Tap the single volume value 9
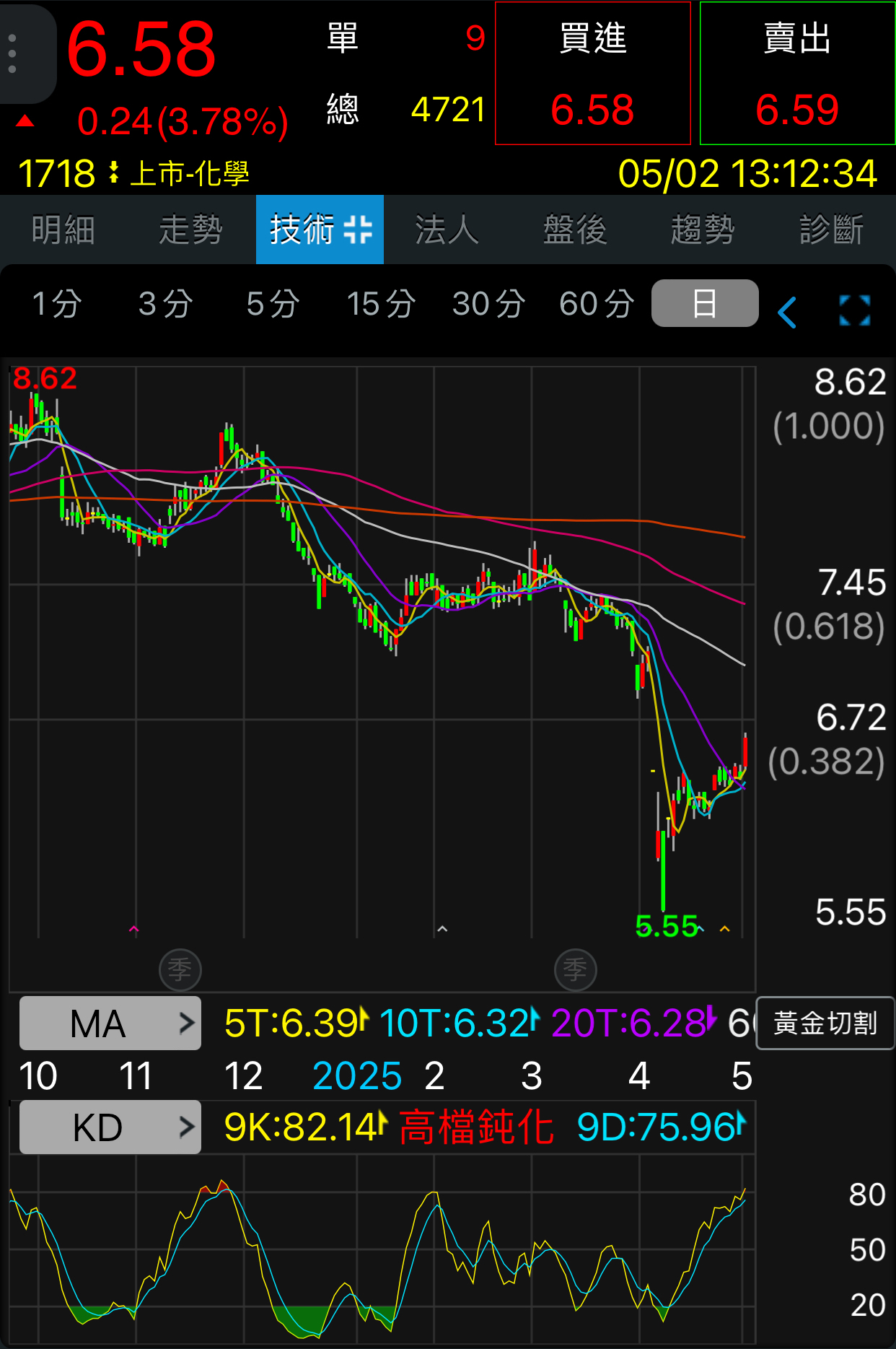 pyautogui.click(x=475, y=38)
